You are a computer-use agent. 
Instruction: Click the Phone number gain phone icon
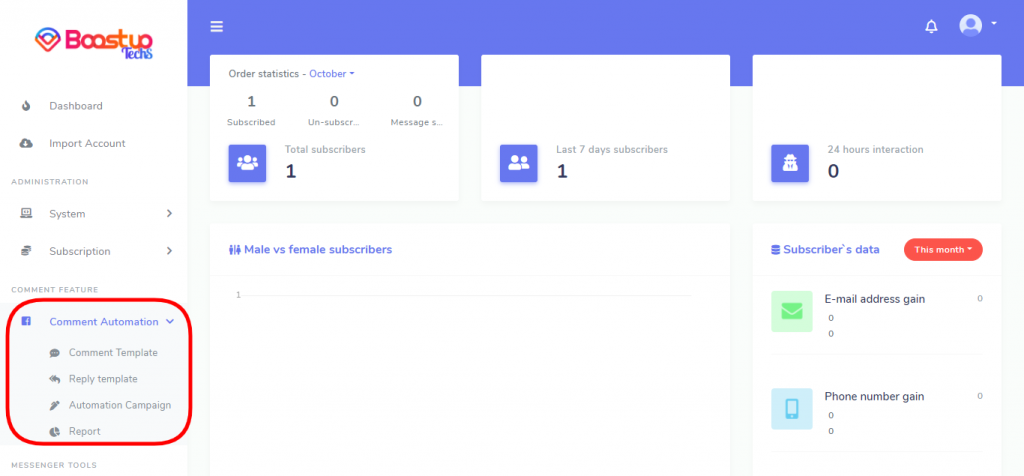point(792,409)
